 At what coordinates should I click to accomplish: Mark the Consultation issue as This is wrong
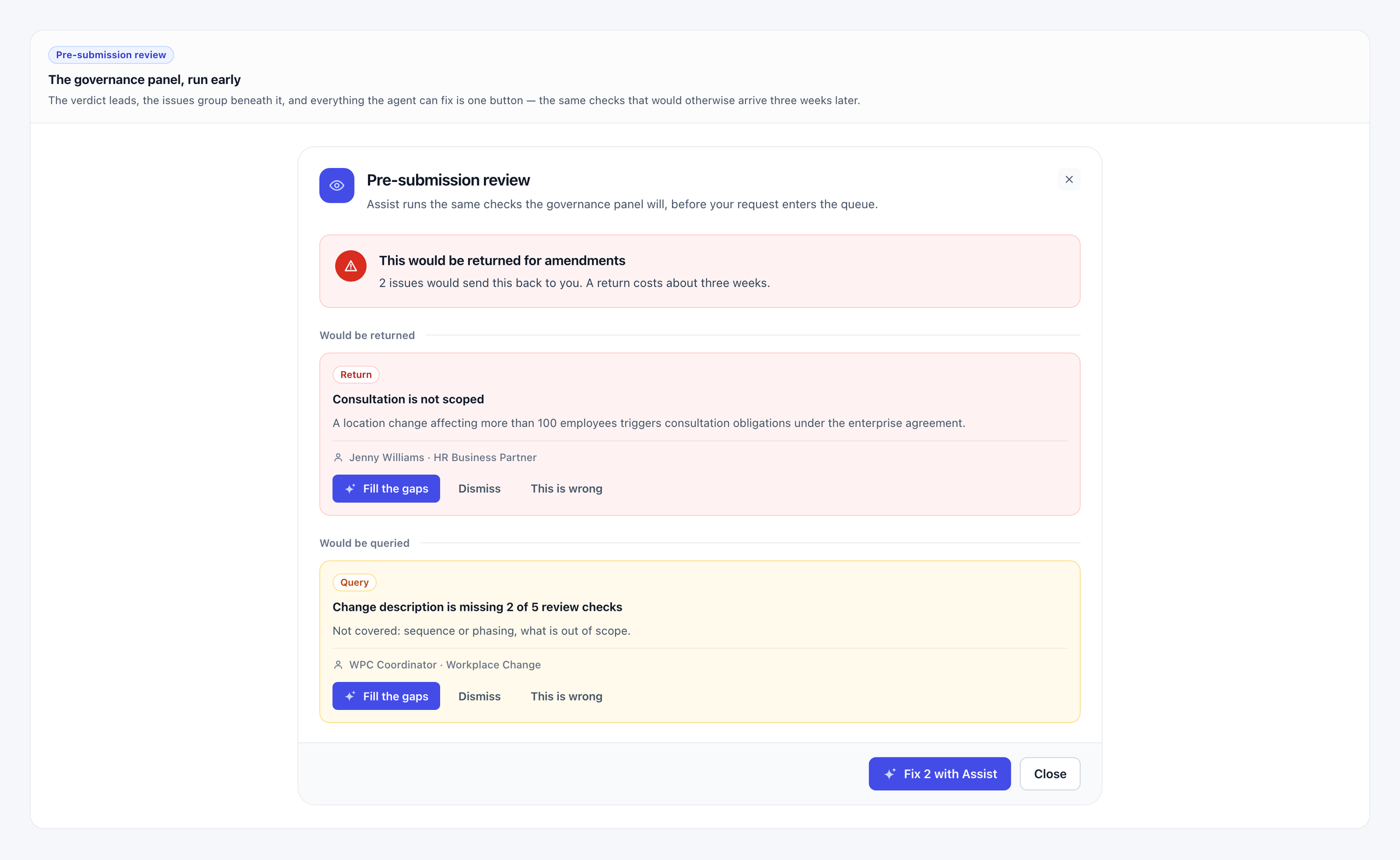point(566,489)
